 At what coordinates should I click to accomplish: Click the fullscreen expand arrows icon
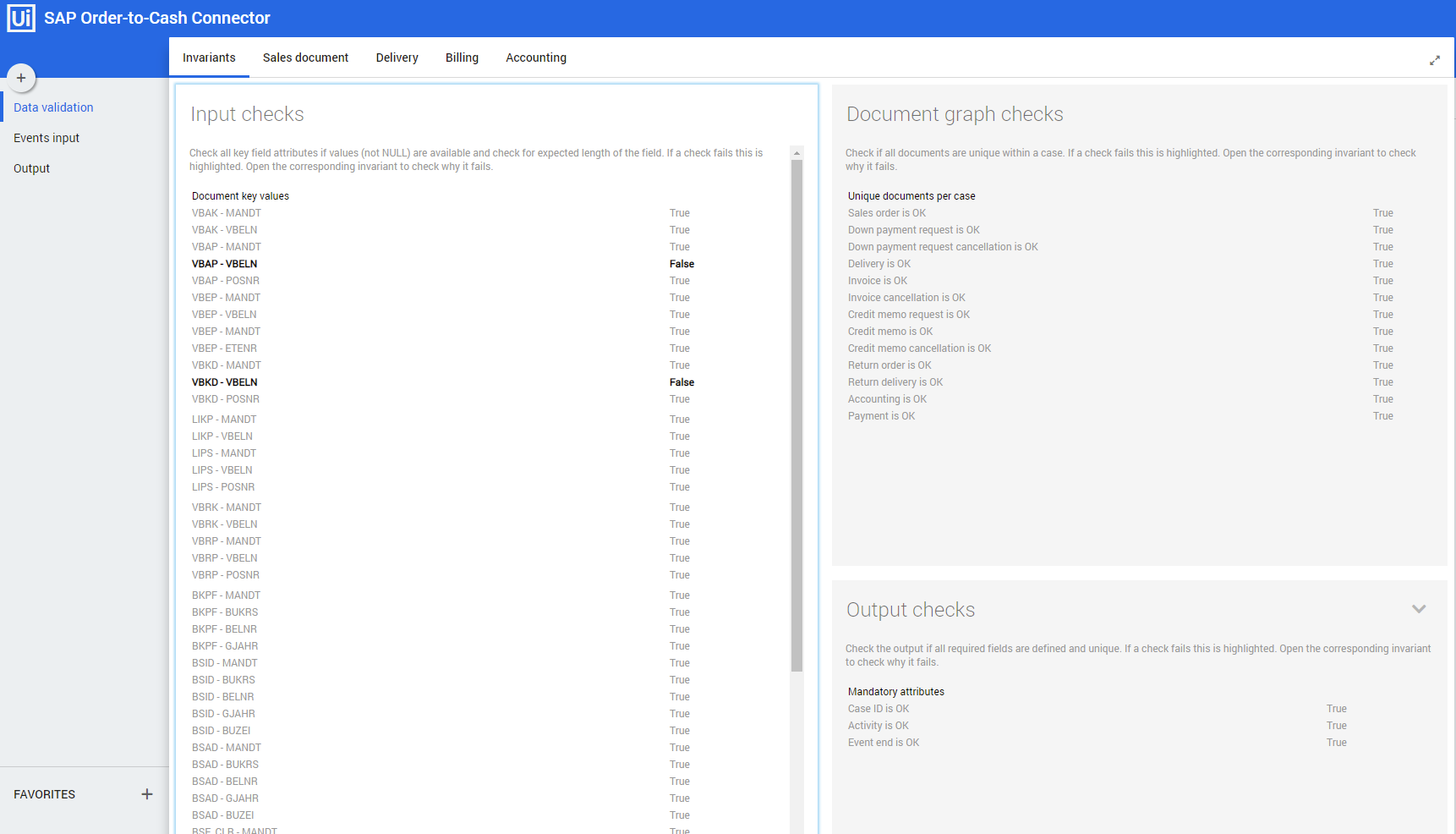tap(1434, 60)
